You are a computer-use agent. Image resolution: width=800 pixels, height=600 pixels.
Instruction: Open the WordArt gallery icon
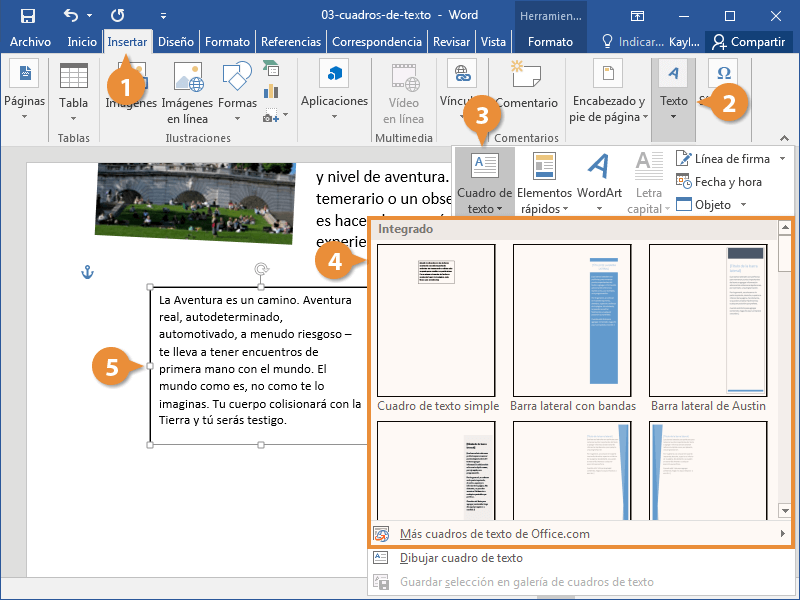point(598,166)
